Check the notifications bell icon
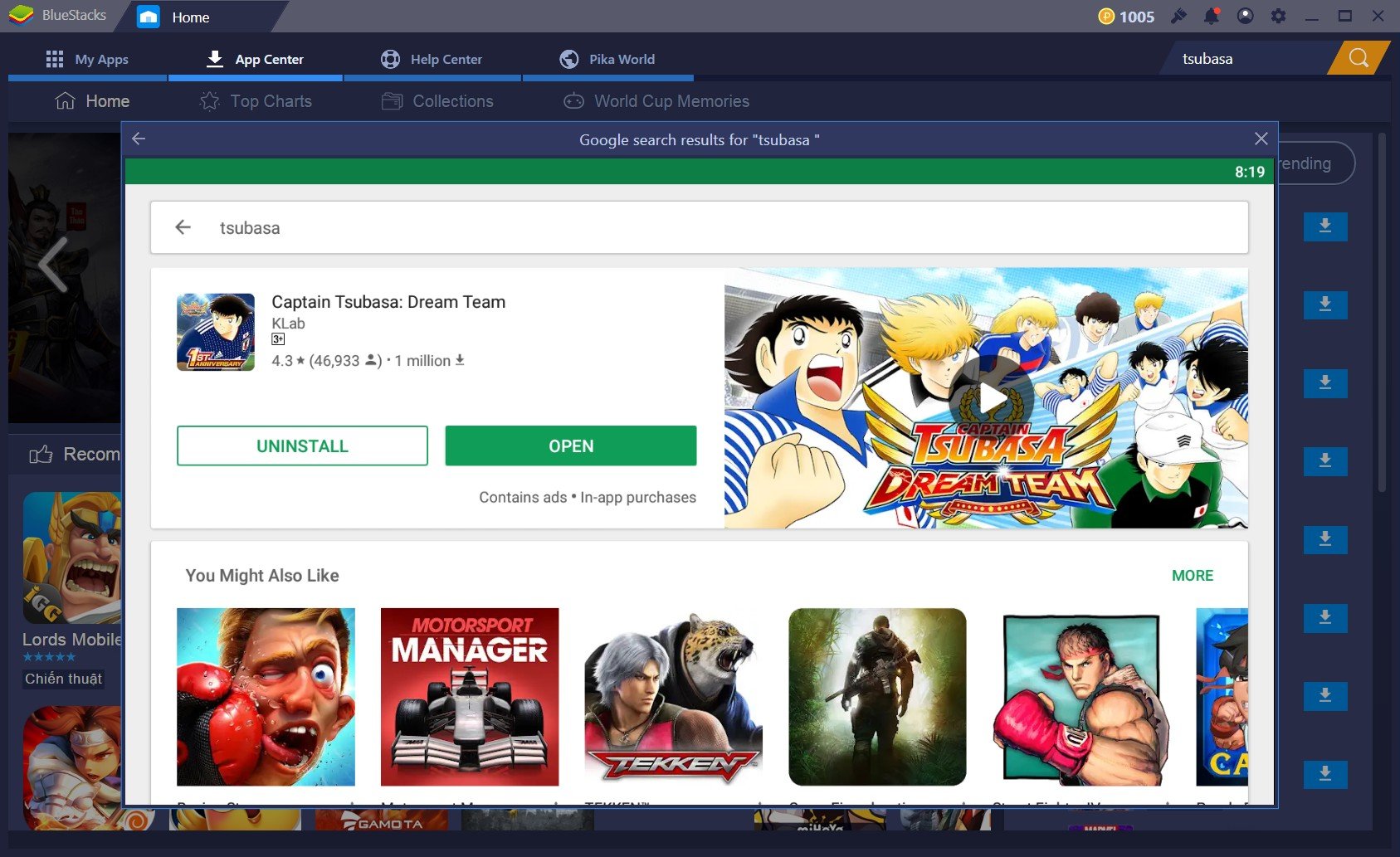The height and width of the screenshot is (857, 1400). (1212, 17)
